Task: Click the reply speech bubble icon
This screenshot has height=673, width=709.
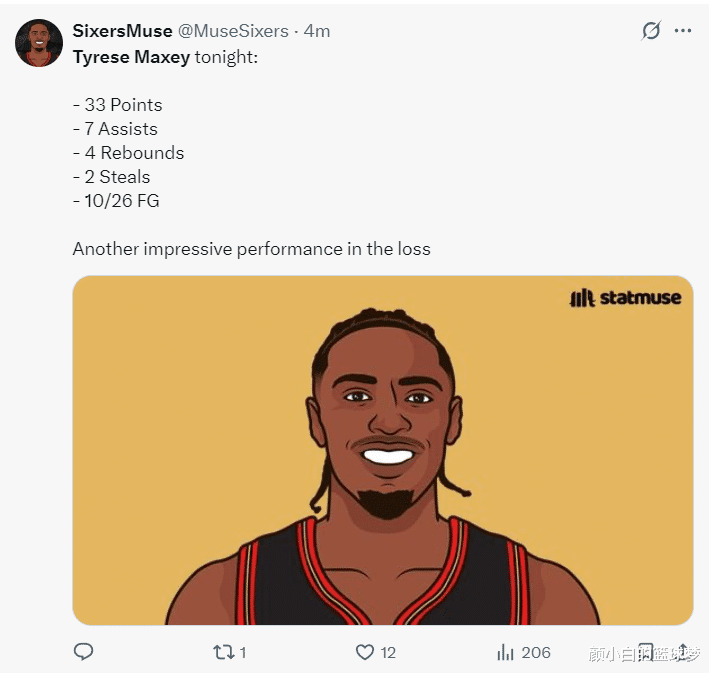Action: pyautogui.click(x=84, y=652)
